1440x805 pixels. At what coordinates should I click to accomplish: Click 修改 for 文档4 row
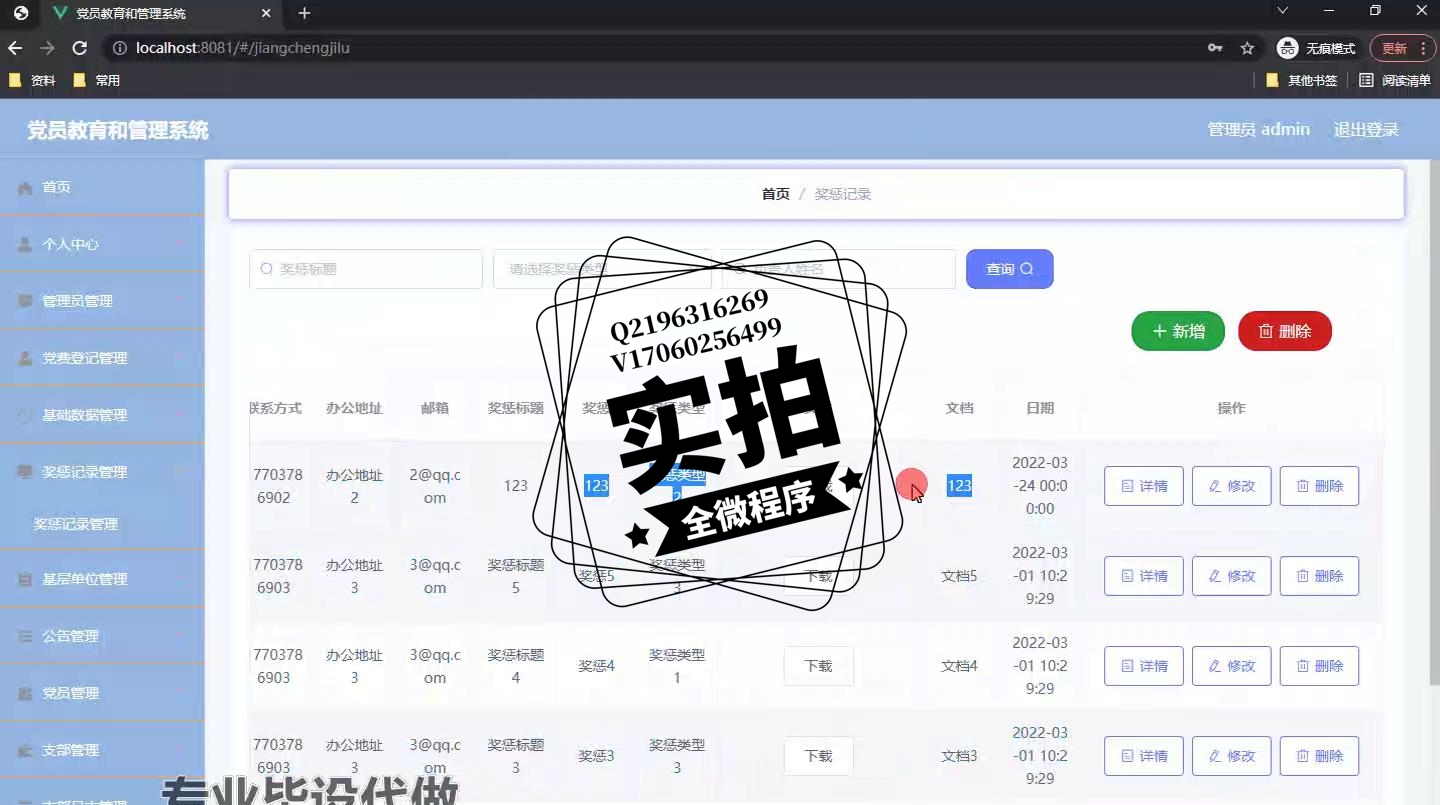coord(1232,666)
